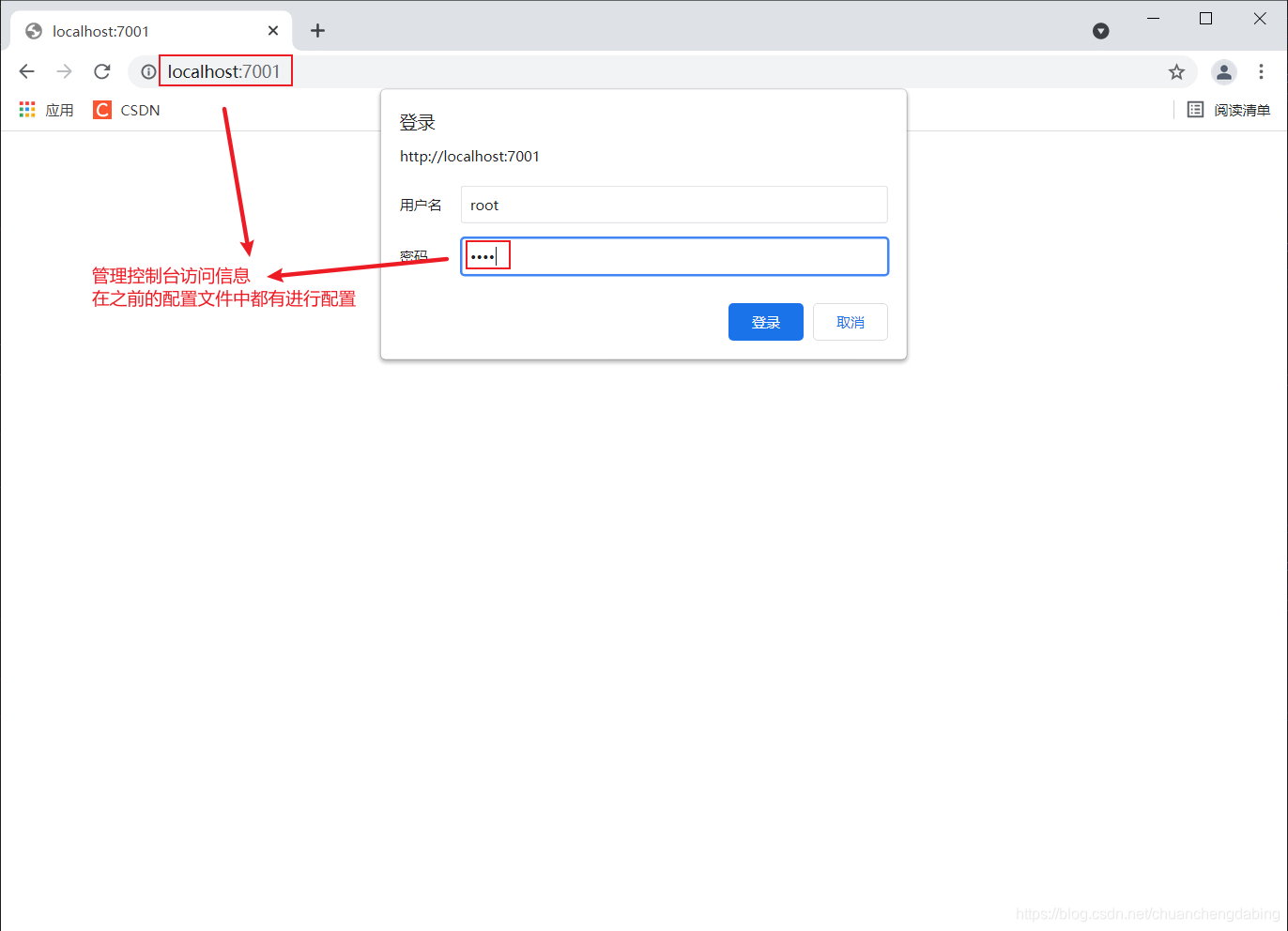This screenshot has height=931, width=1288.
Task: Click the http://localhost:7001 text in dialog
Action: [469, 157]
